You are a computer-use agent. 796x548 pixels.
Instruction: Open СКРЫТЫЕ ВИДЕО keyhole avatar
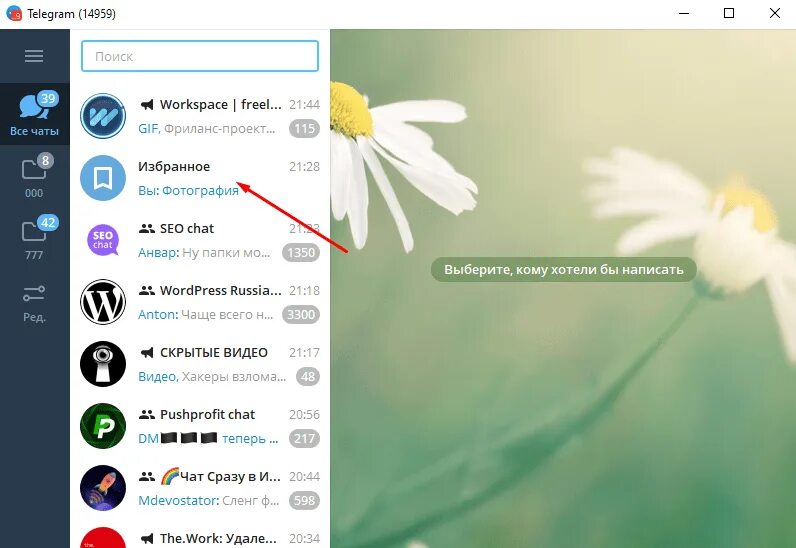coord(103,364)
